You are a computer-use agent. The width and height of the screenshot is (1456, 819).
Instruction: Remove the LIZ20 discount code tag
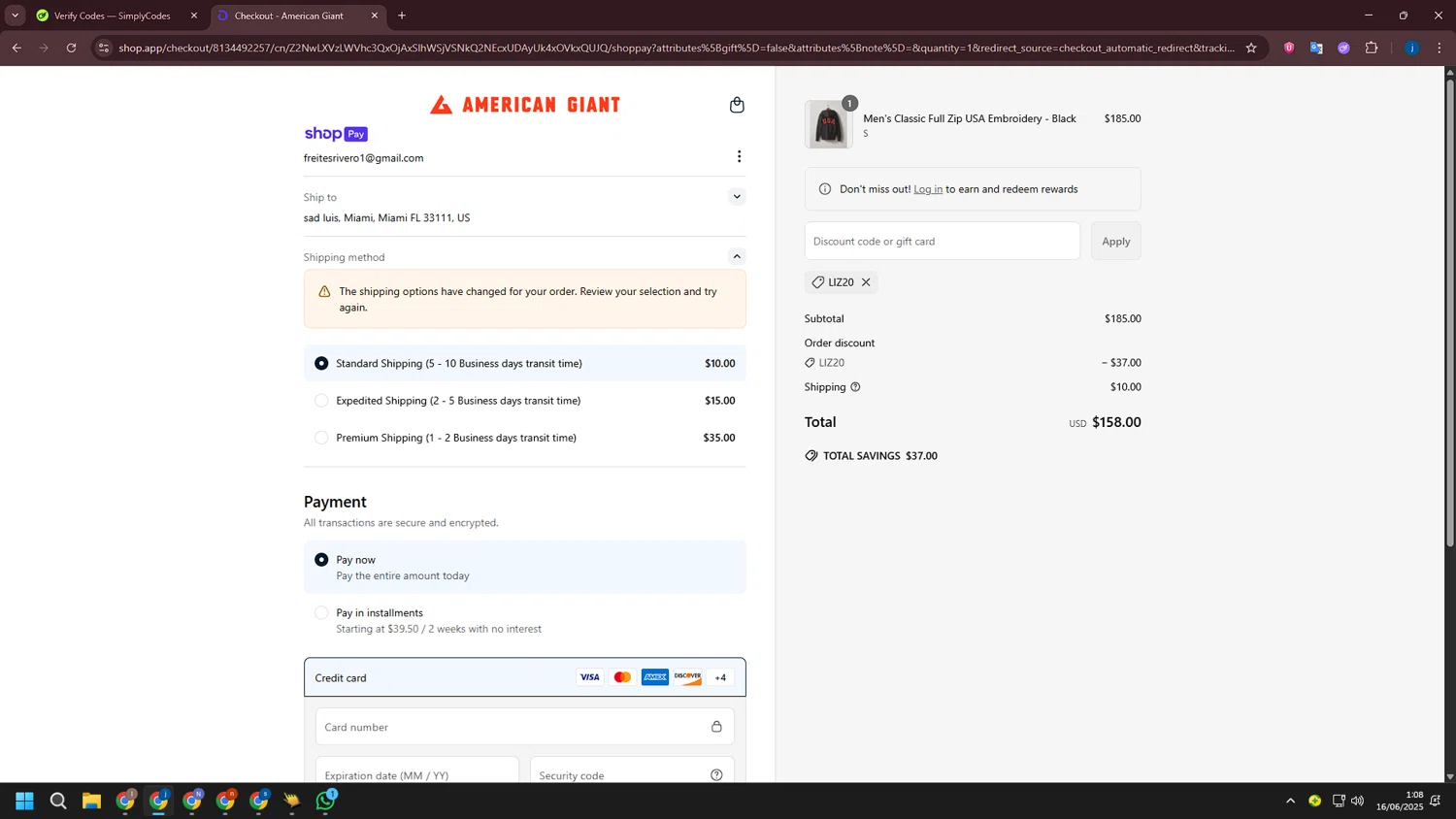[866, 282]
